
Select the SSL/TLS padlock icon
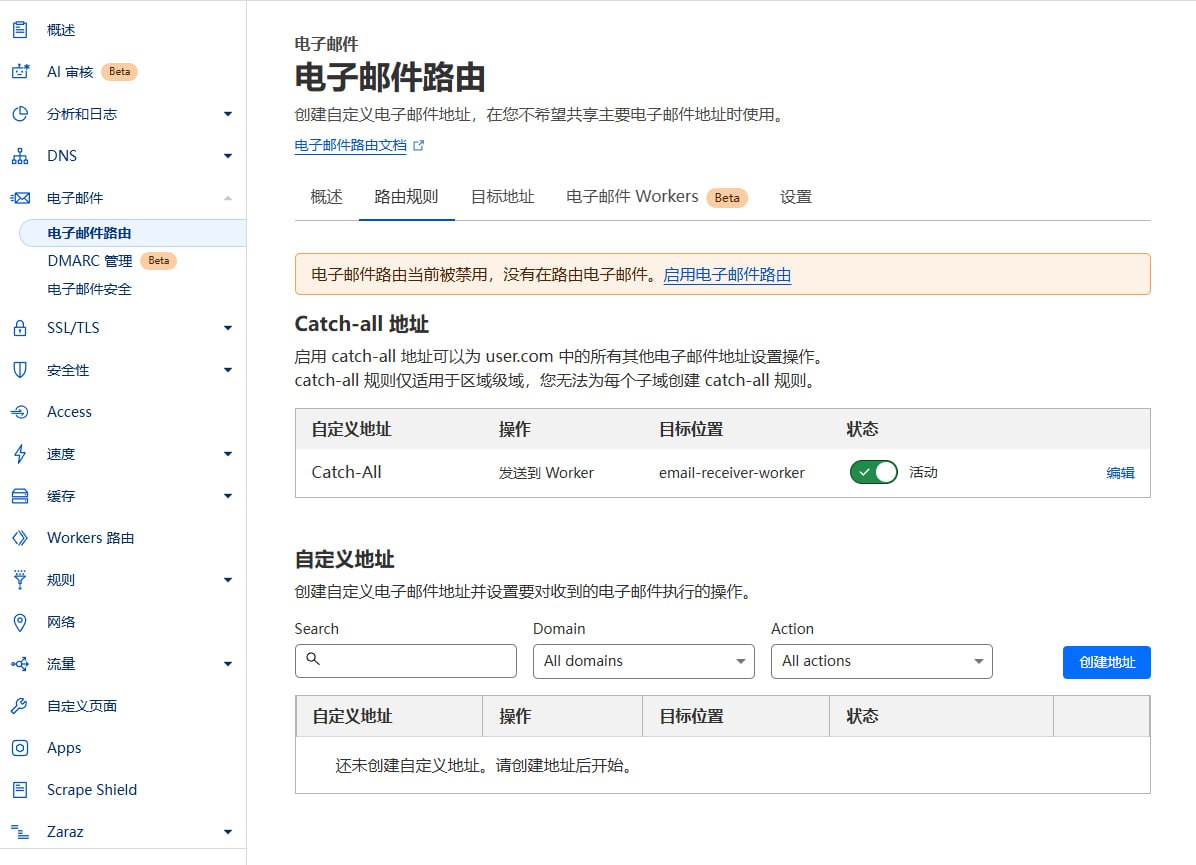(x=18, y=328)
